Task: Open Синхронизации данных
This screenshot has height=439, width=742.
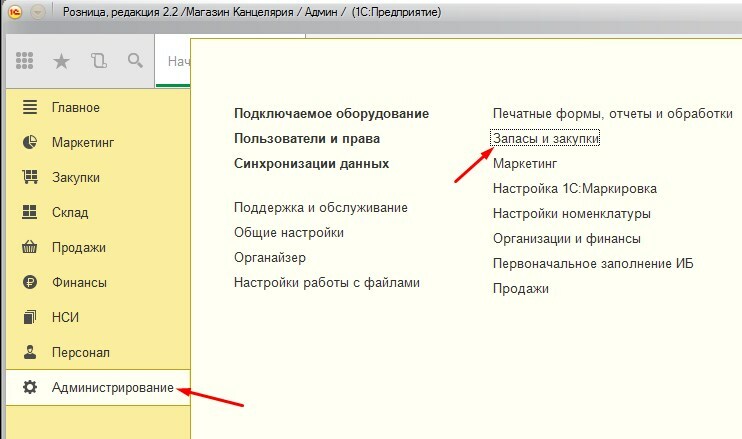Action: coord(311,164)
